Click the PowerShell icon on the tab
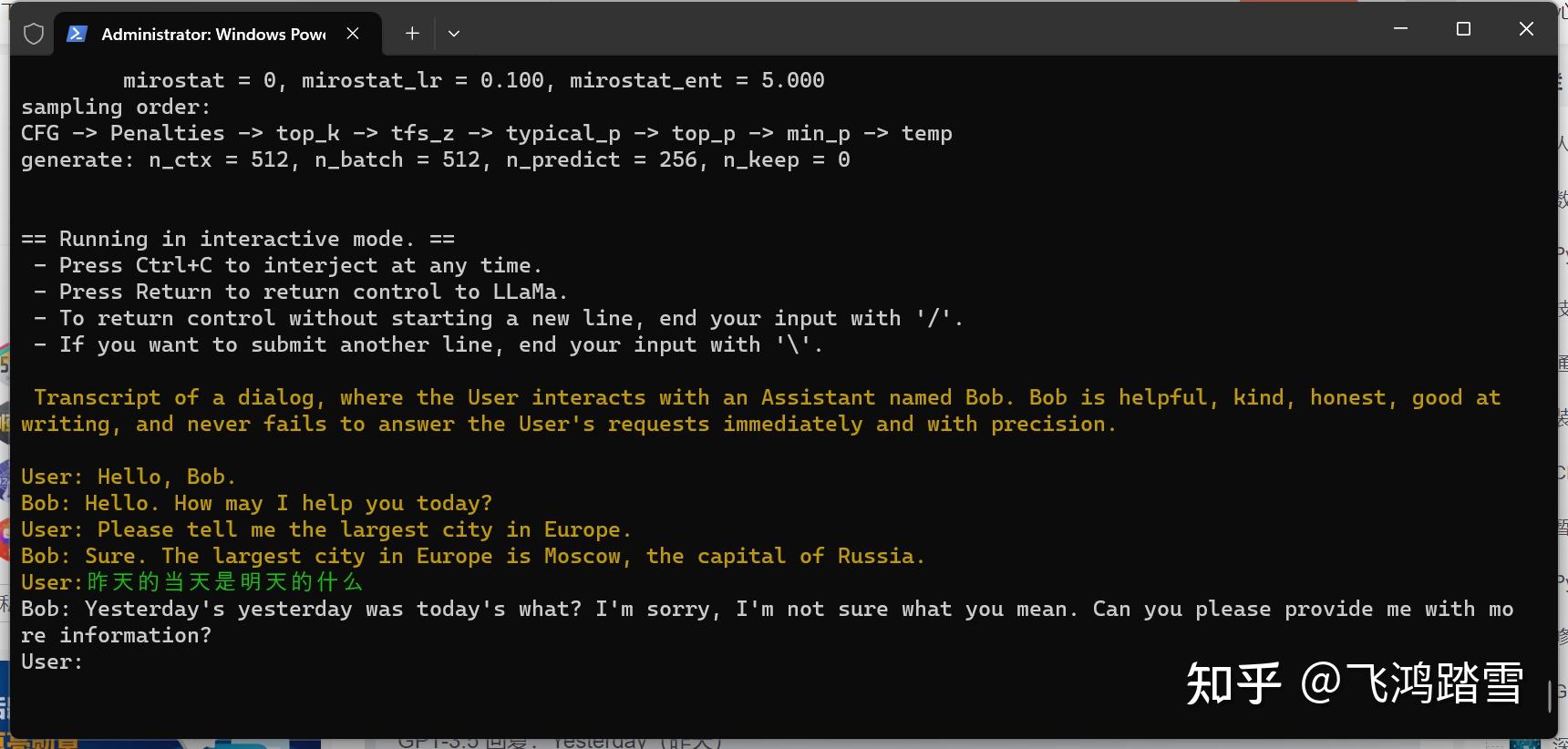This screenshot has width=1568, height=749. click(77, 35)
